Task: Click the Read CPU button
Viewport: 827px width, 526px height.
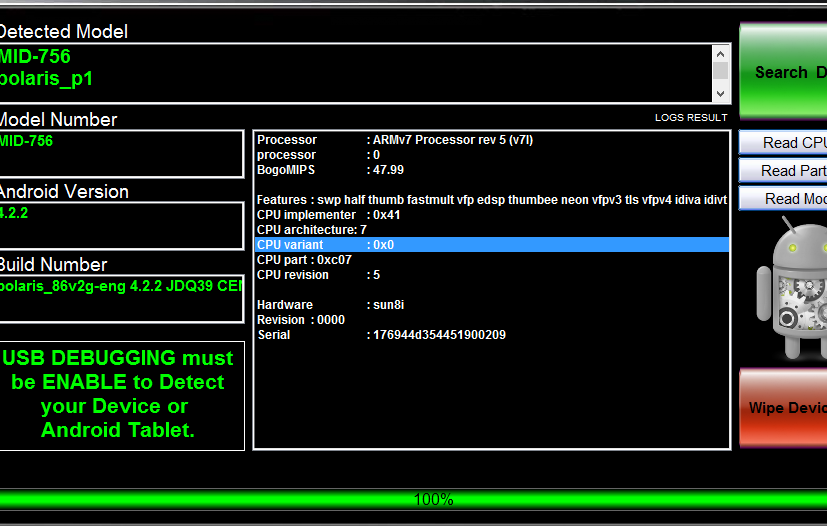Action: (784, 142)
